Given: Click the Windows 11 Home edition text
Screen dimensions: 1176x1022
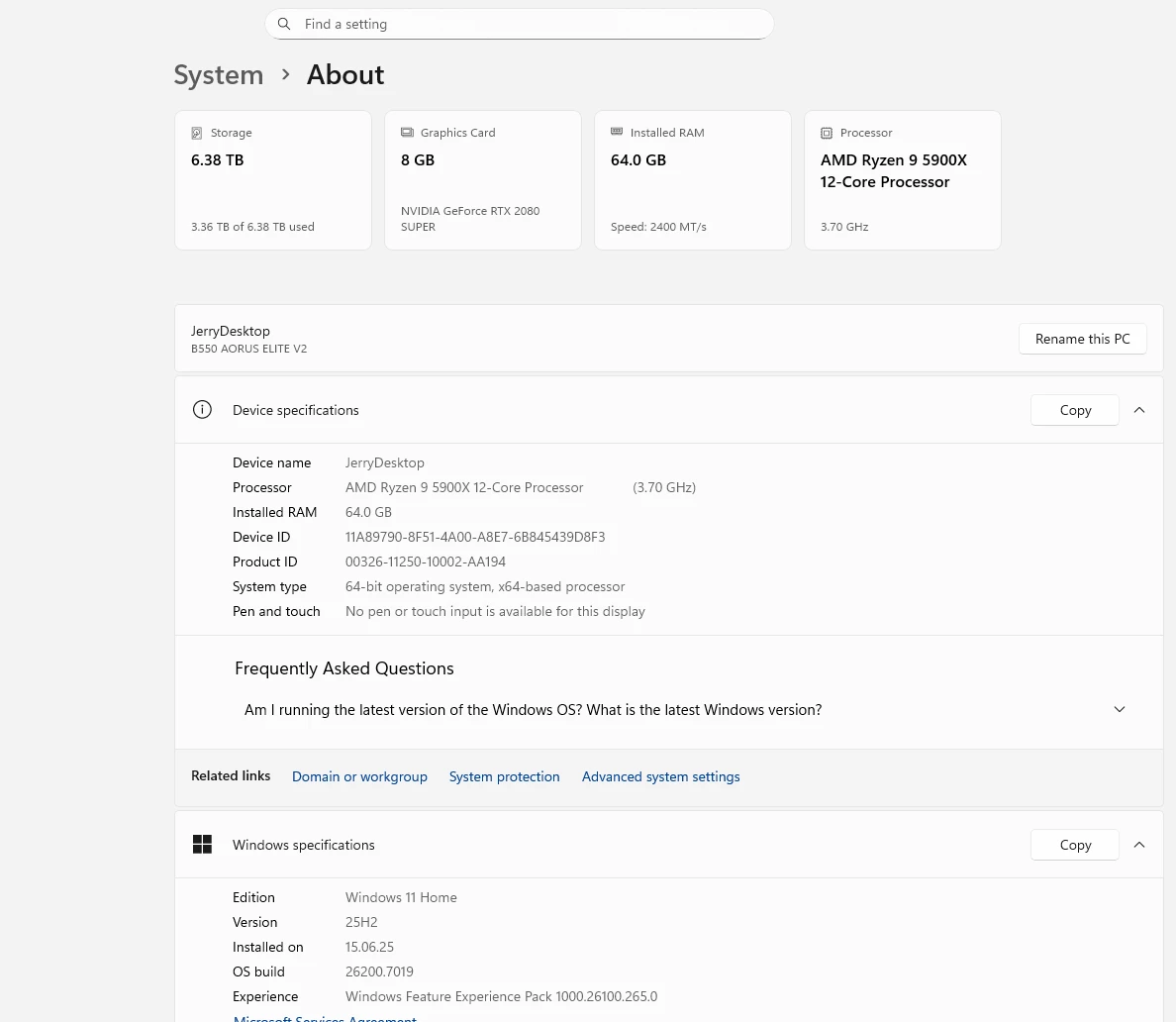Looking at the screenshot, I should click(401, 897).
